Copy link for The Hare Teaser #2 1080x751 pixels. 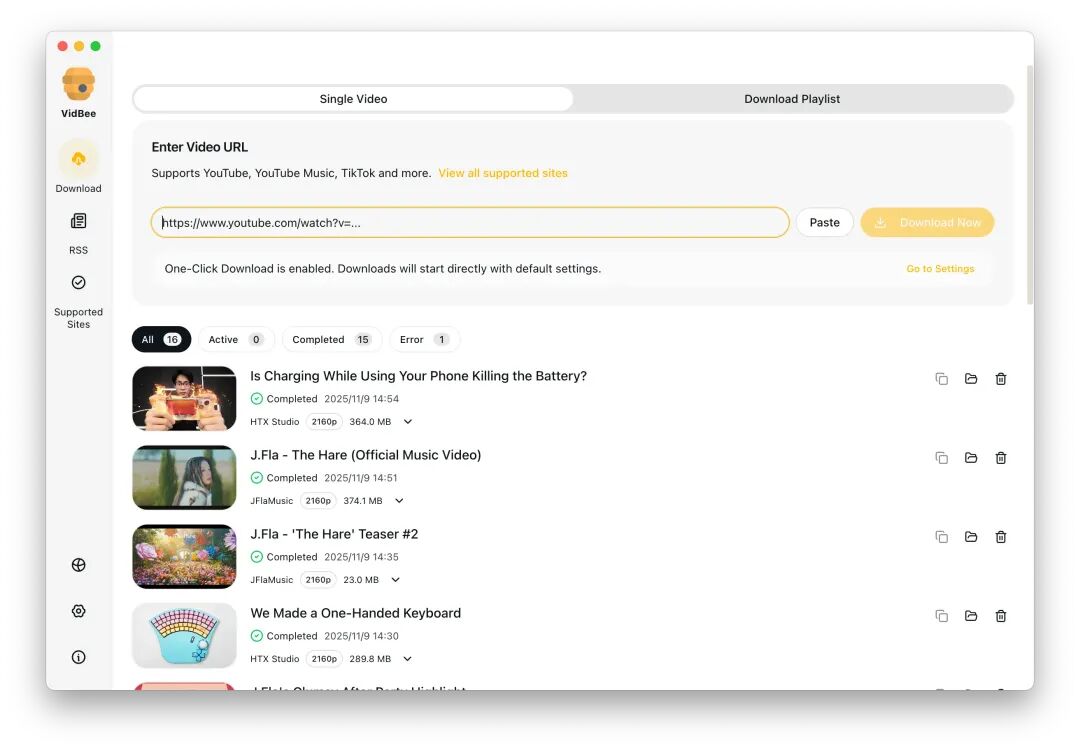pos(942,537)
